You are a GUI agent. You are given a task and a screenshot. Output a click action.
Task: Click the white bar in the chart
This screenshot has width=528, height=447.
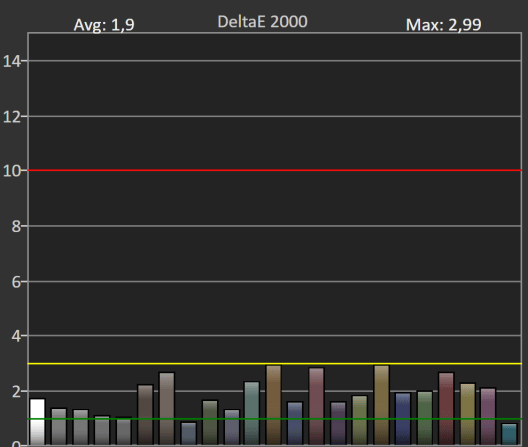37,422
